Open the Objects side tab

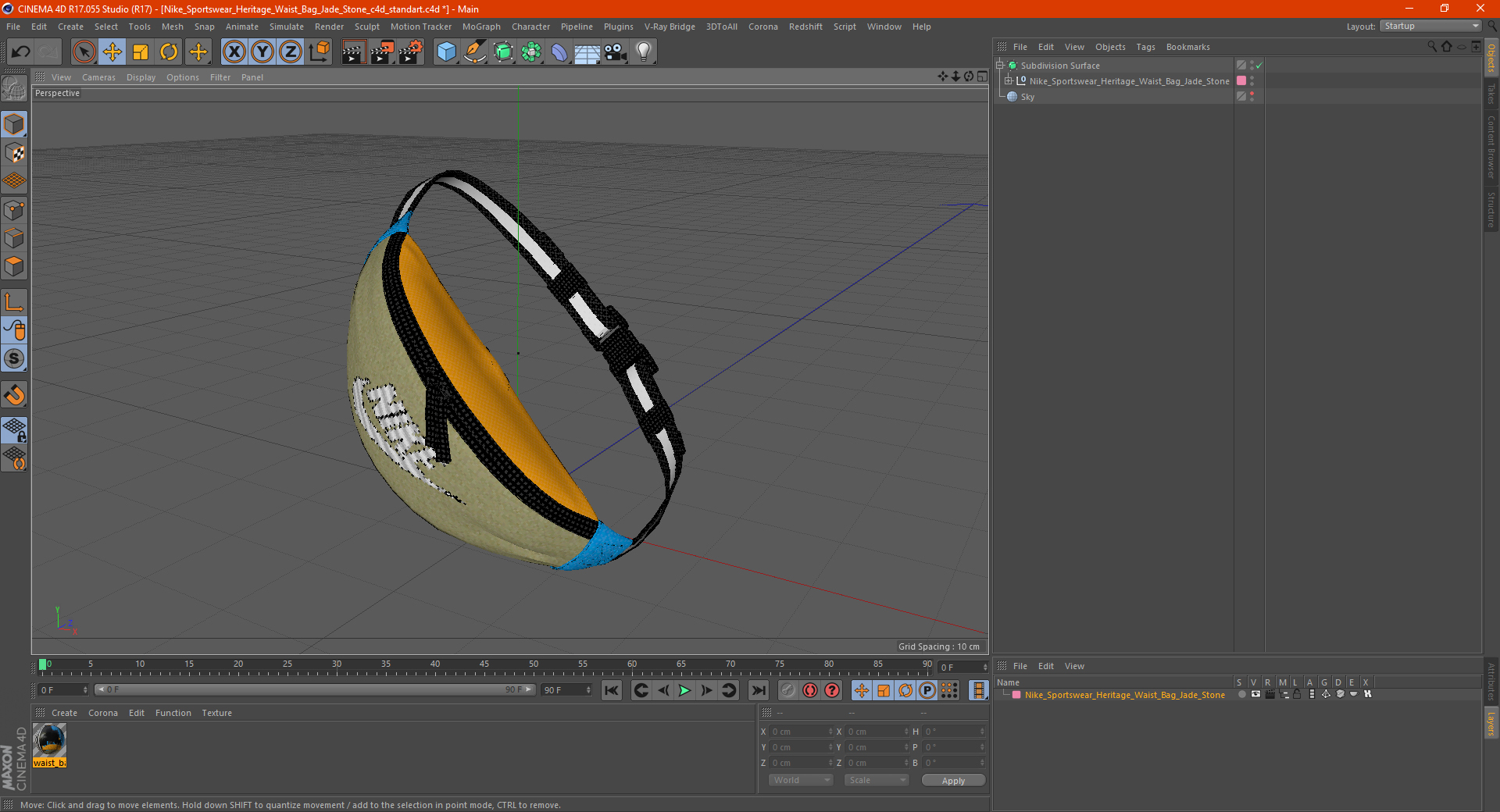(1491, 58)
